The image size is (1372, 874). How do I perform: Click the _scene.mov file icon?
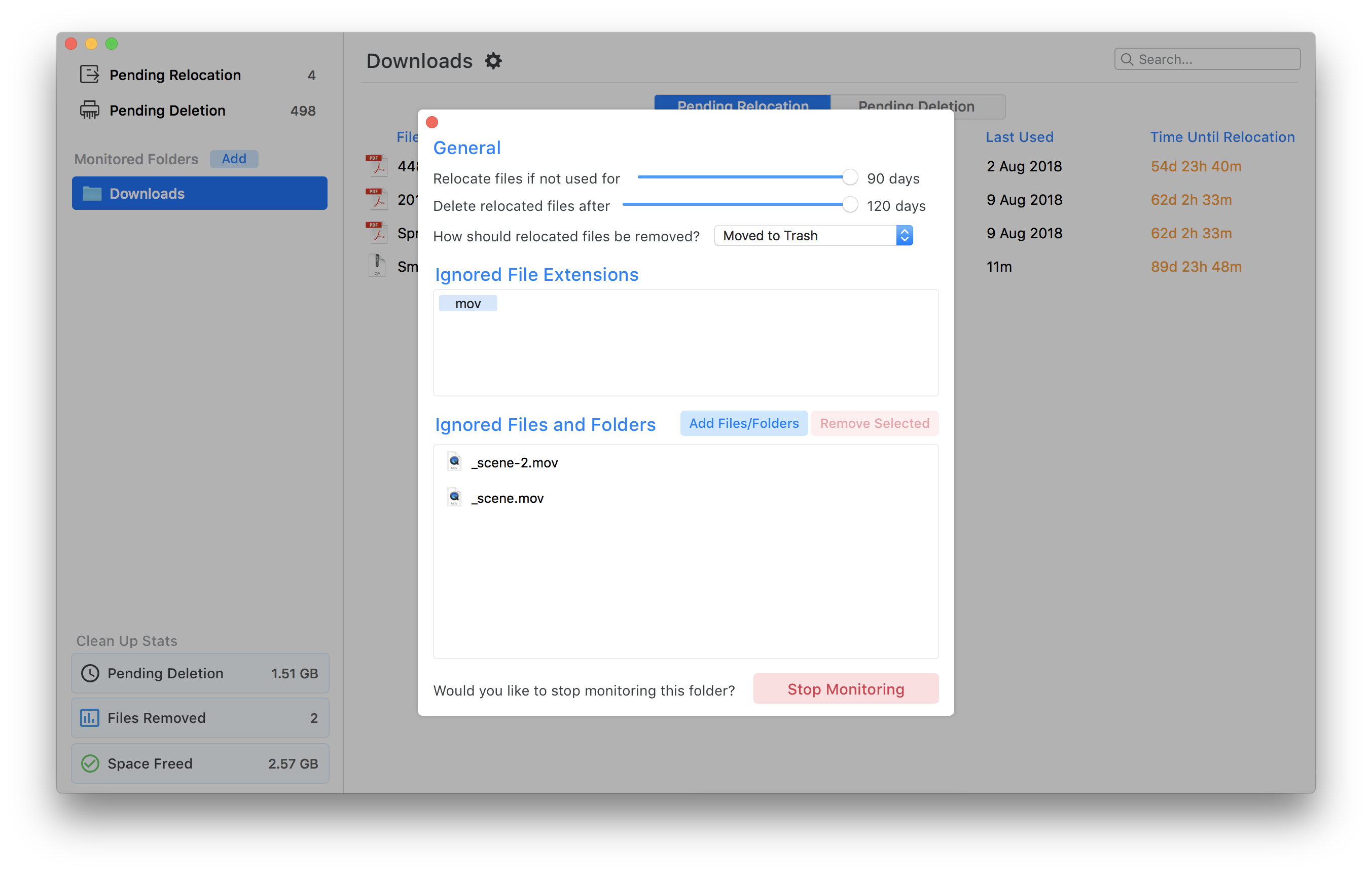pyautogui.click(x=454, y=497)
